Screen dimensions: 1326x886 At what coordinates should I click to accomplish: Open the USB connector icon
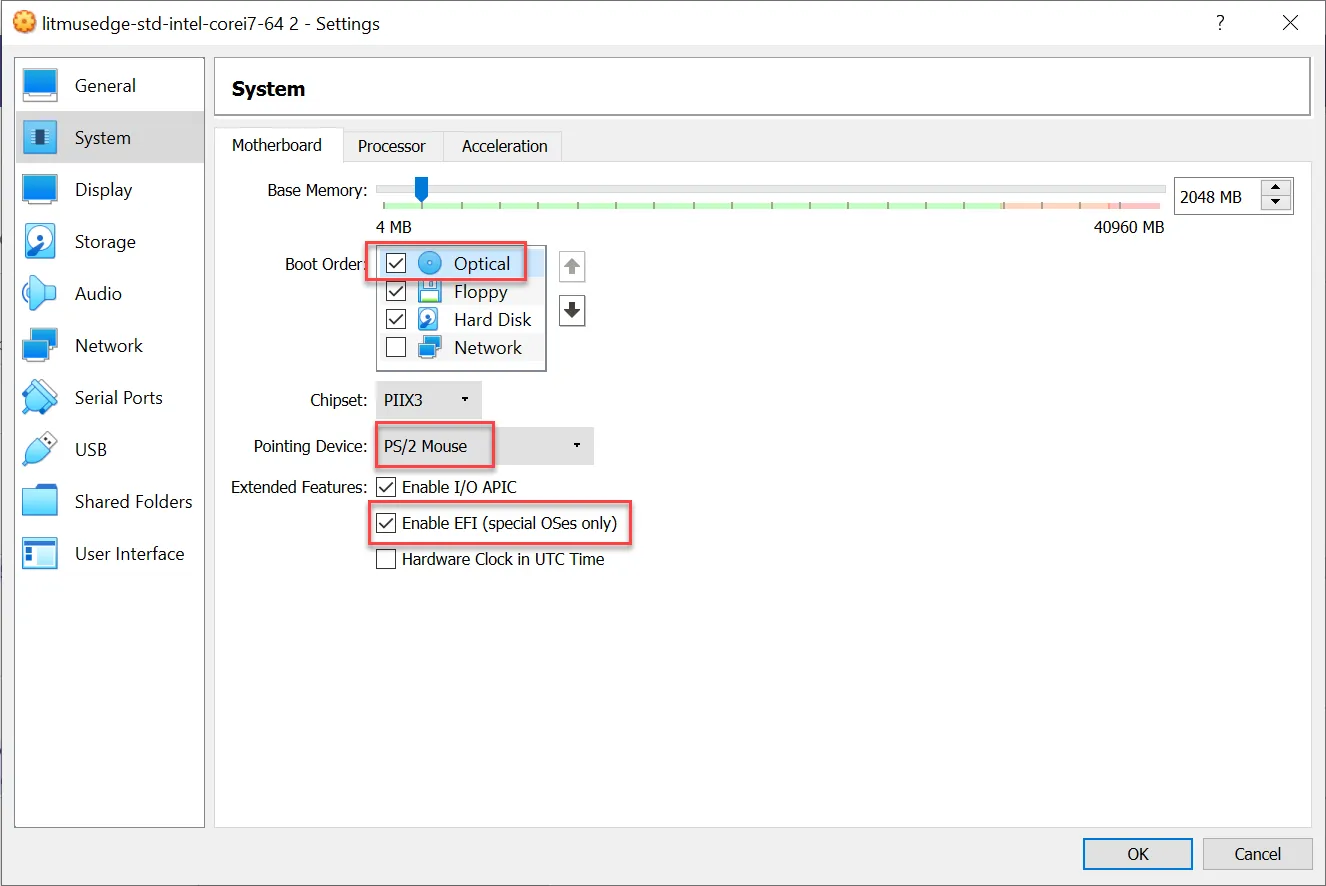point(40,449)
